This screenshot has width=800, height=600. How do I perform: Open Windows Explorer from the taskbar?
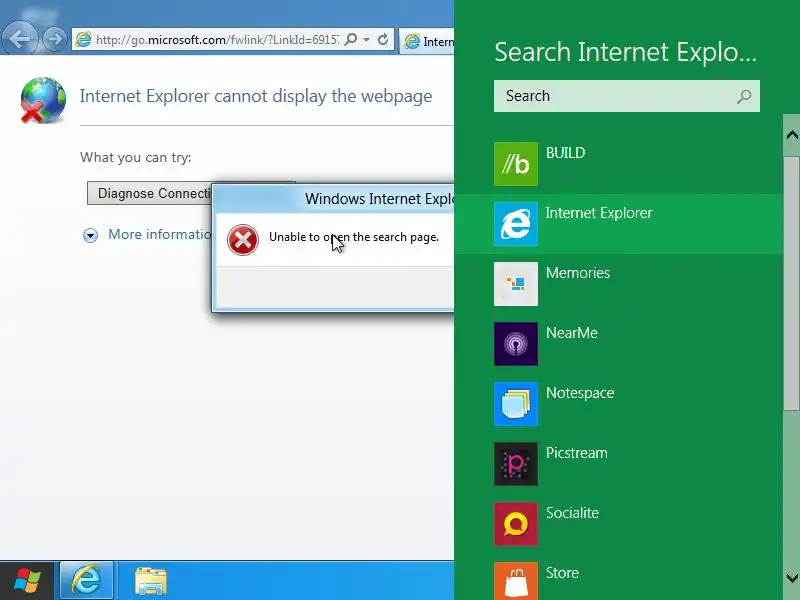(151, 582)
